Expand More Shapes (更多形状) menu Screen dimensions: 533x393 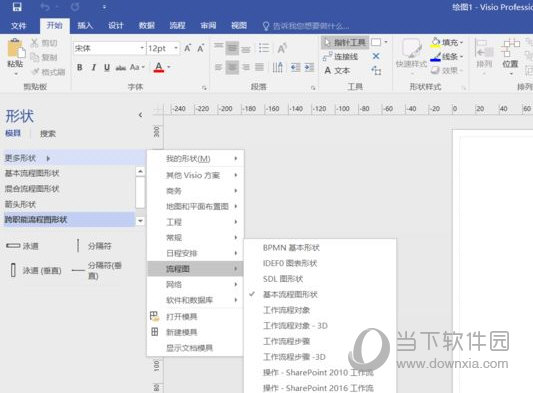coord(75,158)
